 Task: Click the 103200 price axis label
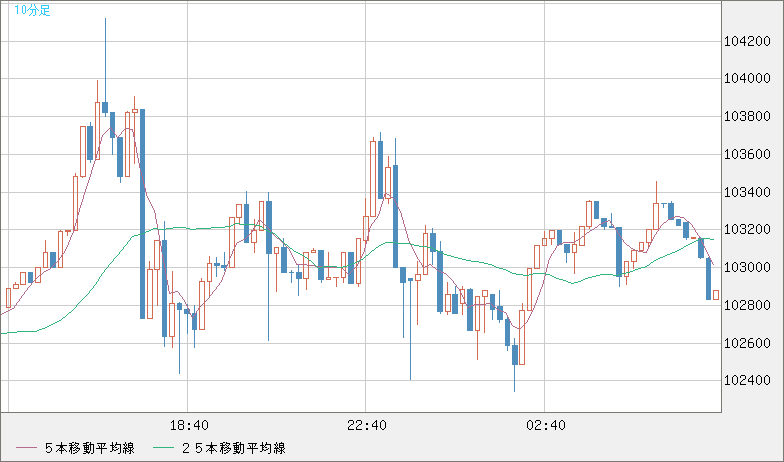pyautogui.click(x=748, y=230)
